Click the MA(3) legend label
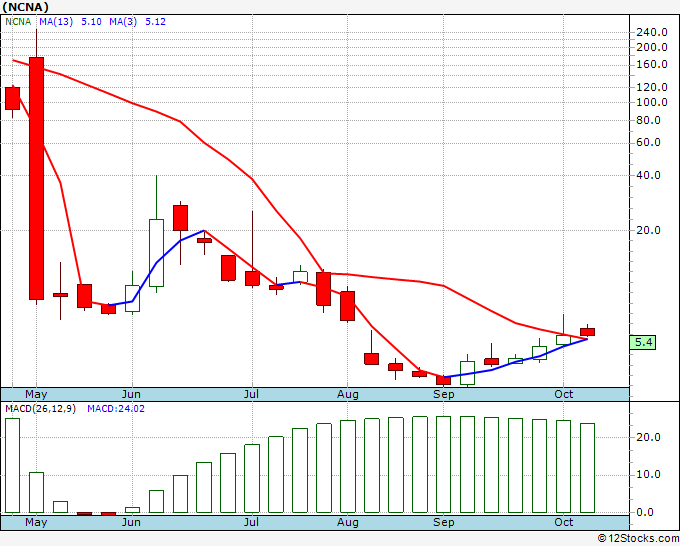Viewport: 680px width, 546px height. click(x=123, y=22)
